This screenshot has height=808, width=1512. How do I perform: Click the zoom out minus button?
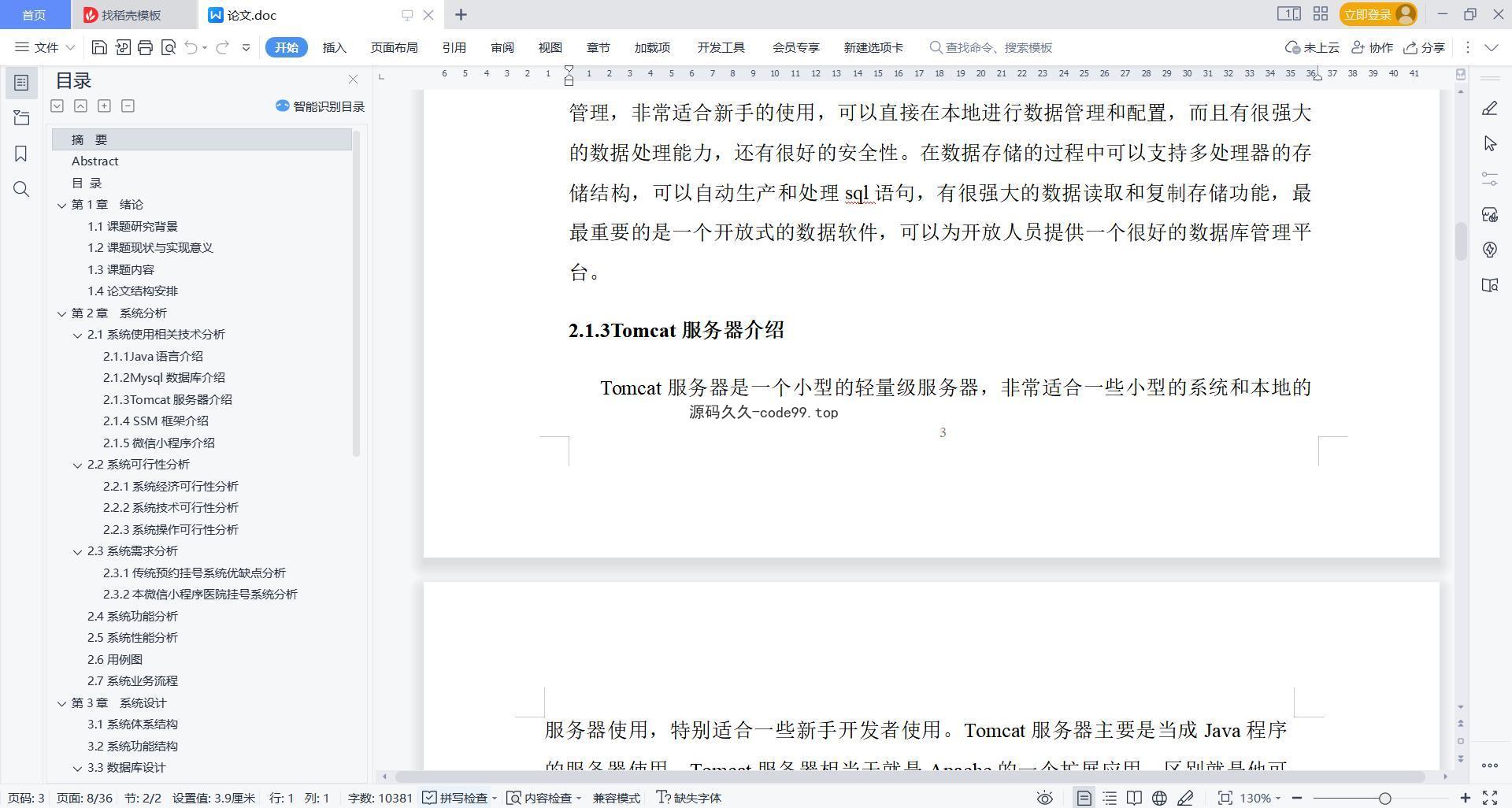1296,798
